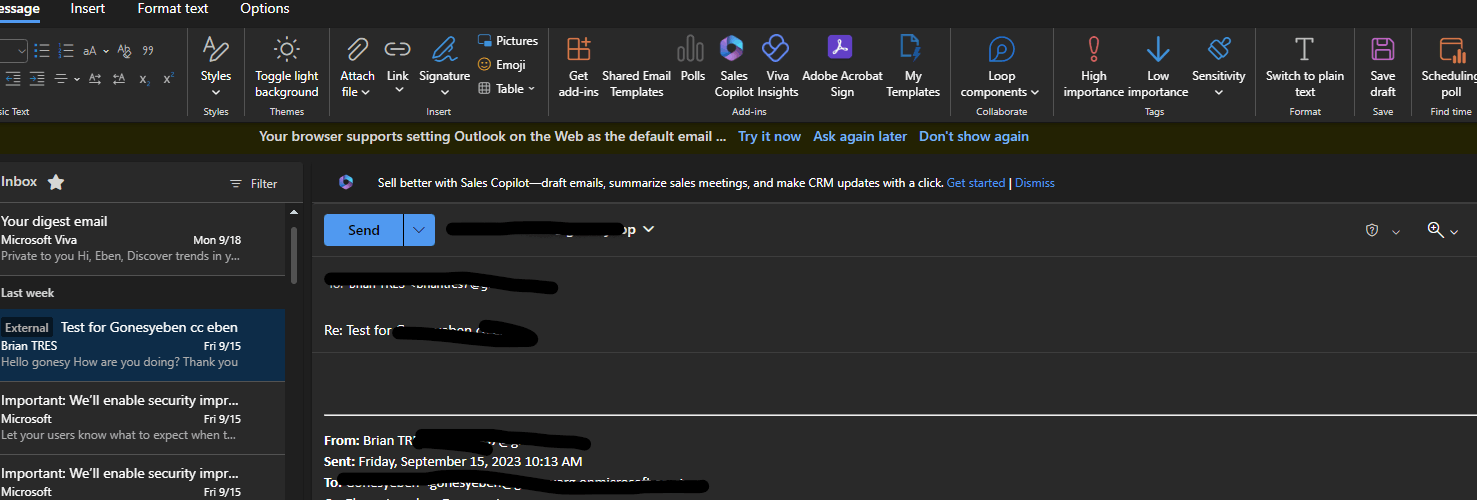This screenshot has width=1477, height=500.
Task: Insert an Emoji
Action: tap(502, 64)
